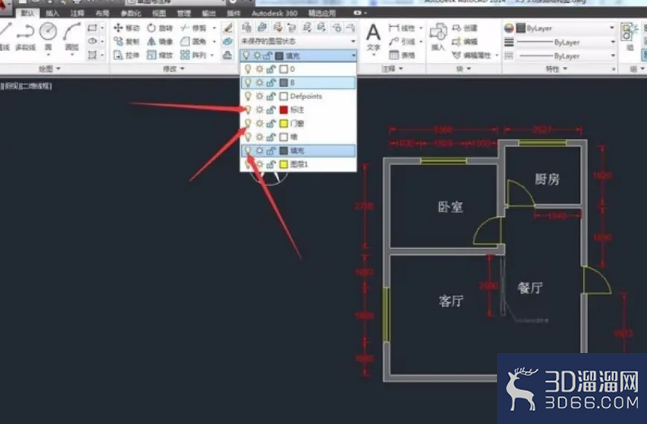Choose the Copy (复制) tool
The image size is (647, 424).
pyautogui.click(x=127, y=41)
